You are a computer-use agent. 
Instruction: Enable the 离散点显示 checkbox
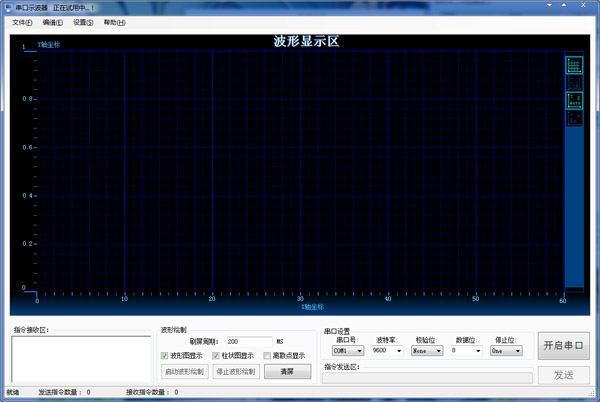tap(267, 356)
